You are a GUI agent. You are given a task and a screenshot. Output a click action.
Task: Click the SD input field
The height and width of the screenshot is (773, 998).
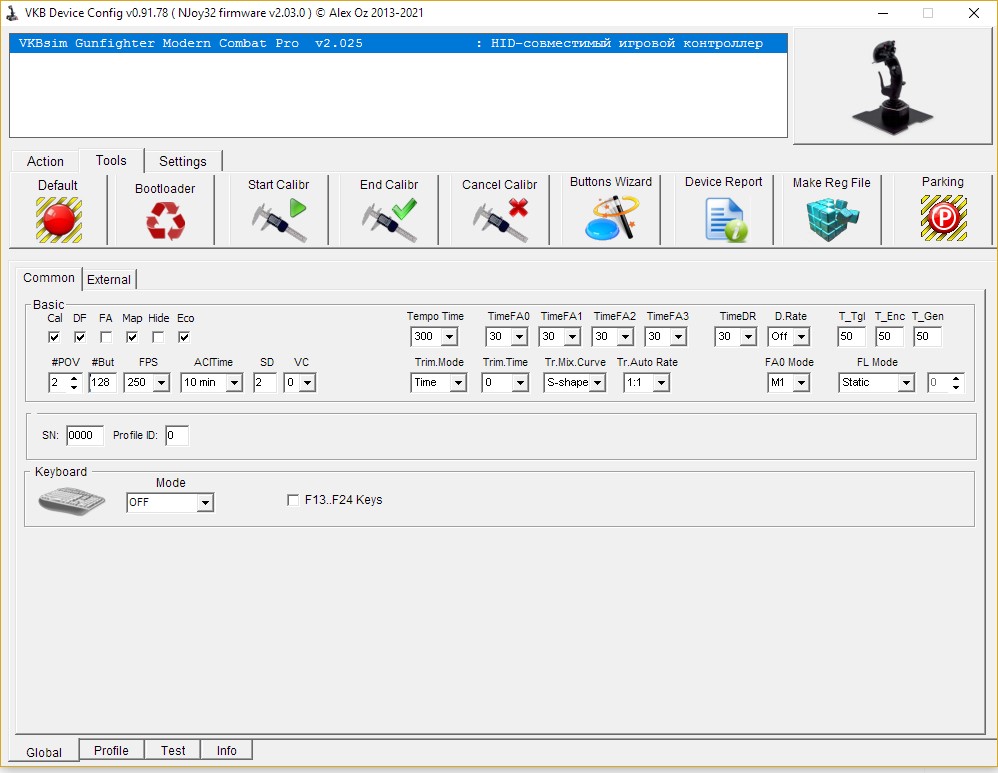point(265,383)
